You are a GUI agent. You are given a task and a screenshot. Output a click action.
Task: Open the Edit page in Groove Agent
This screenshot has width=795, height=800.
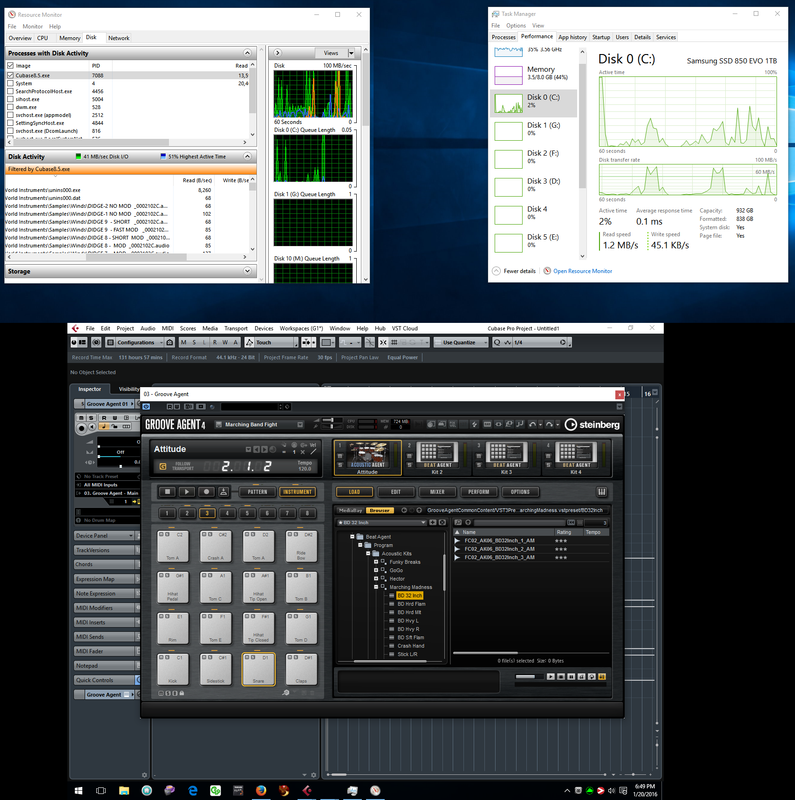[x=395, y=492]
